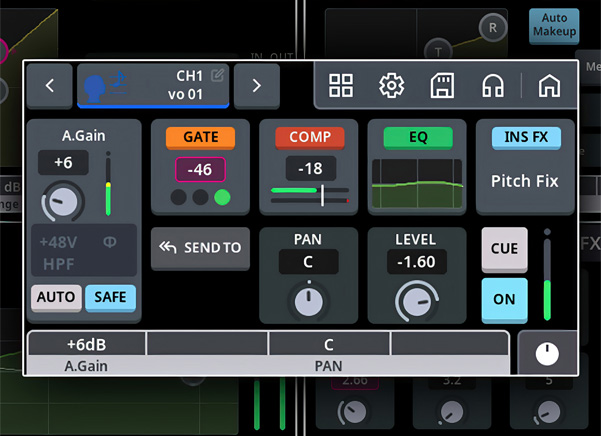The width and height of the screenshot is (601, 436).
Task: Click the edit pencil next to CH1
Action: coord(219,75)
